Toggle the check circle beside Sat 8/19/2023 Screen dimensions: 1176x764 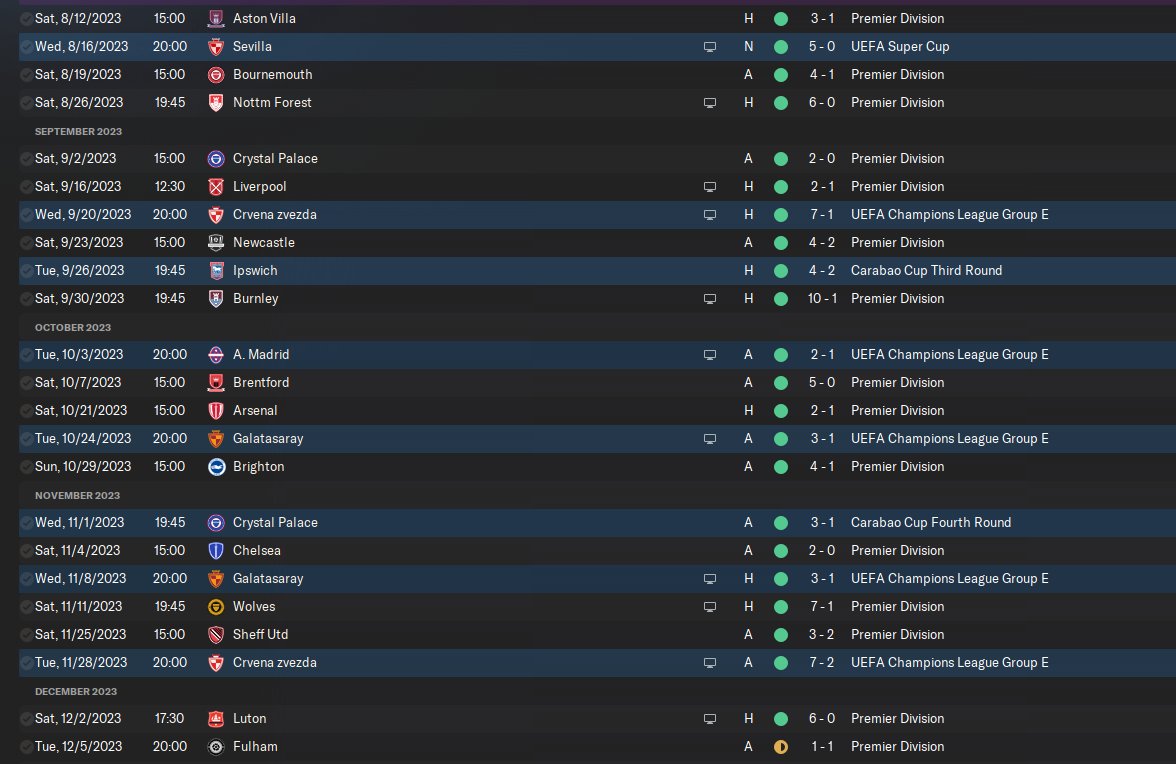tap(26, 74)
